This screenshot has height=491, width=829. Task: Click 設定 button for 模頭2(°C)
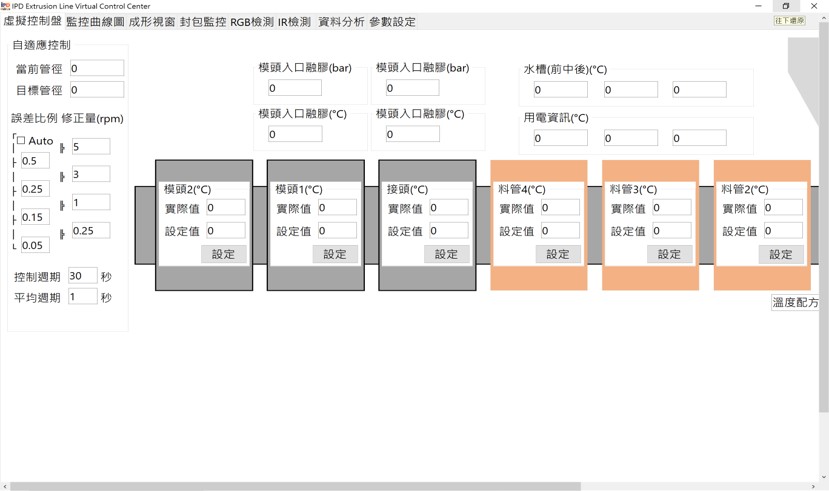224,254
